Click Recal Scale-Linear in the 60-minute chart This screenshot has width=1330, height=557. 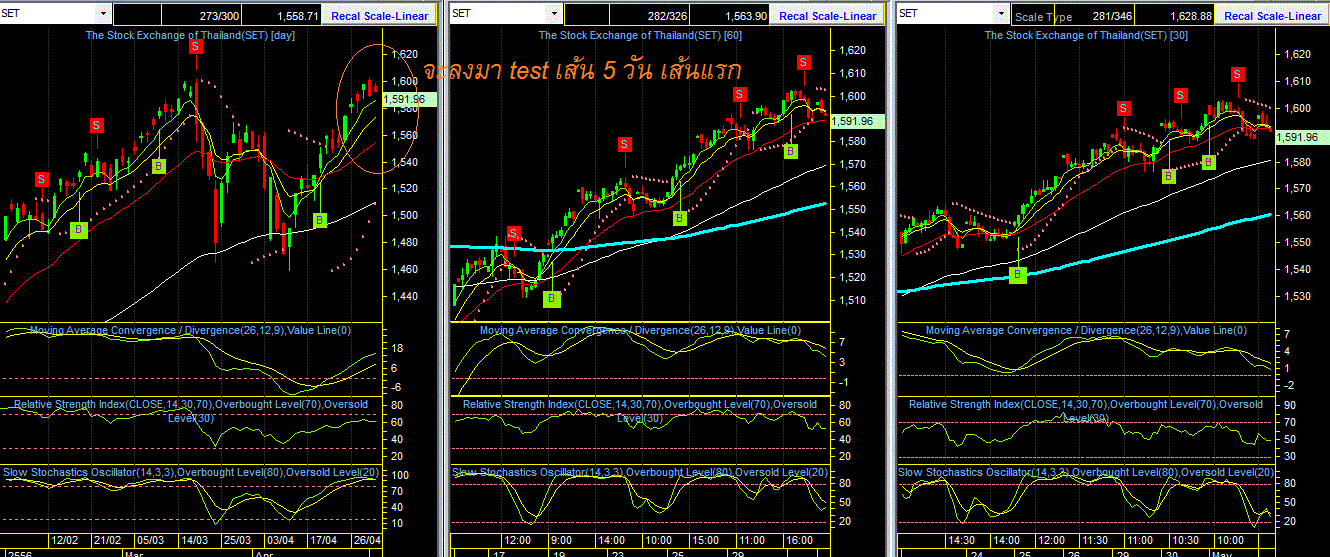click(x=827, y=15)
